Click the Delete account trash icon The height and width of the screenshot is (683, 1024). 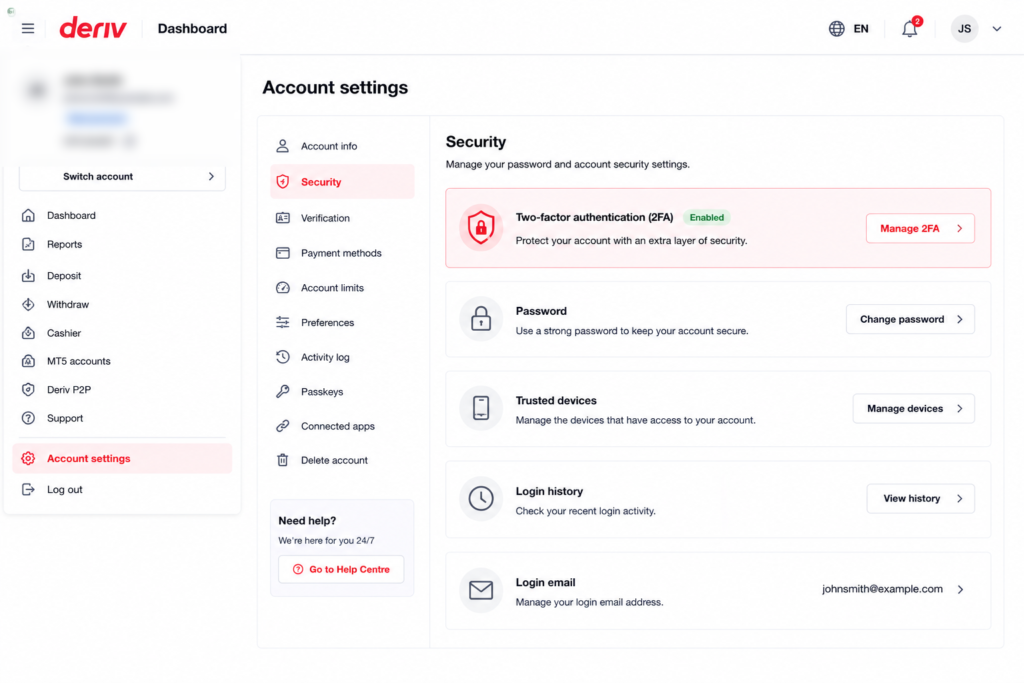[282, 460]
